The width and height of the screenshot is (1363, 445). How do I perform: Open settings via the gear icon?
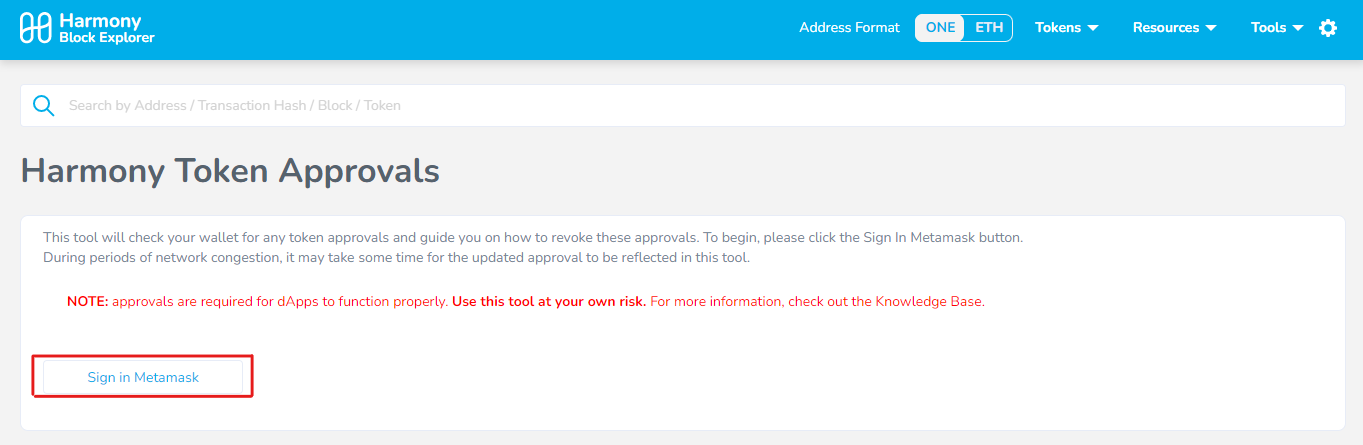pos(1328,28)
